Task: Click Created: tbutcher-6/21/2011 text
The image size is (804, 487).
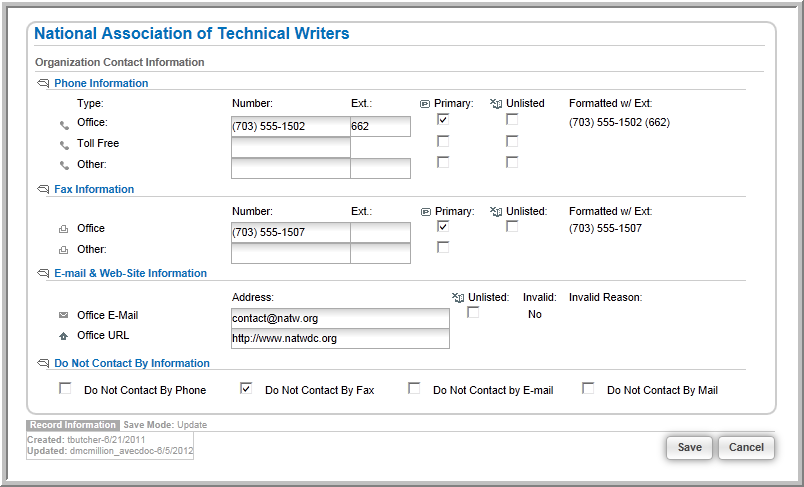Action: click(x=86, y=440)
